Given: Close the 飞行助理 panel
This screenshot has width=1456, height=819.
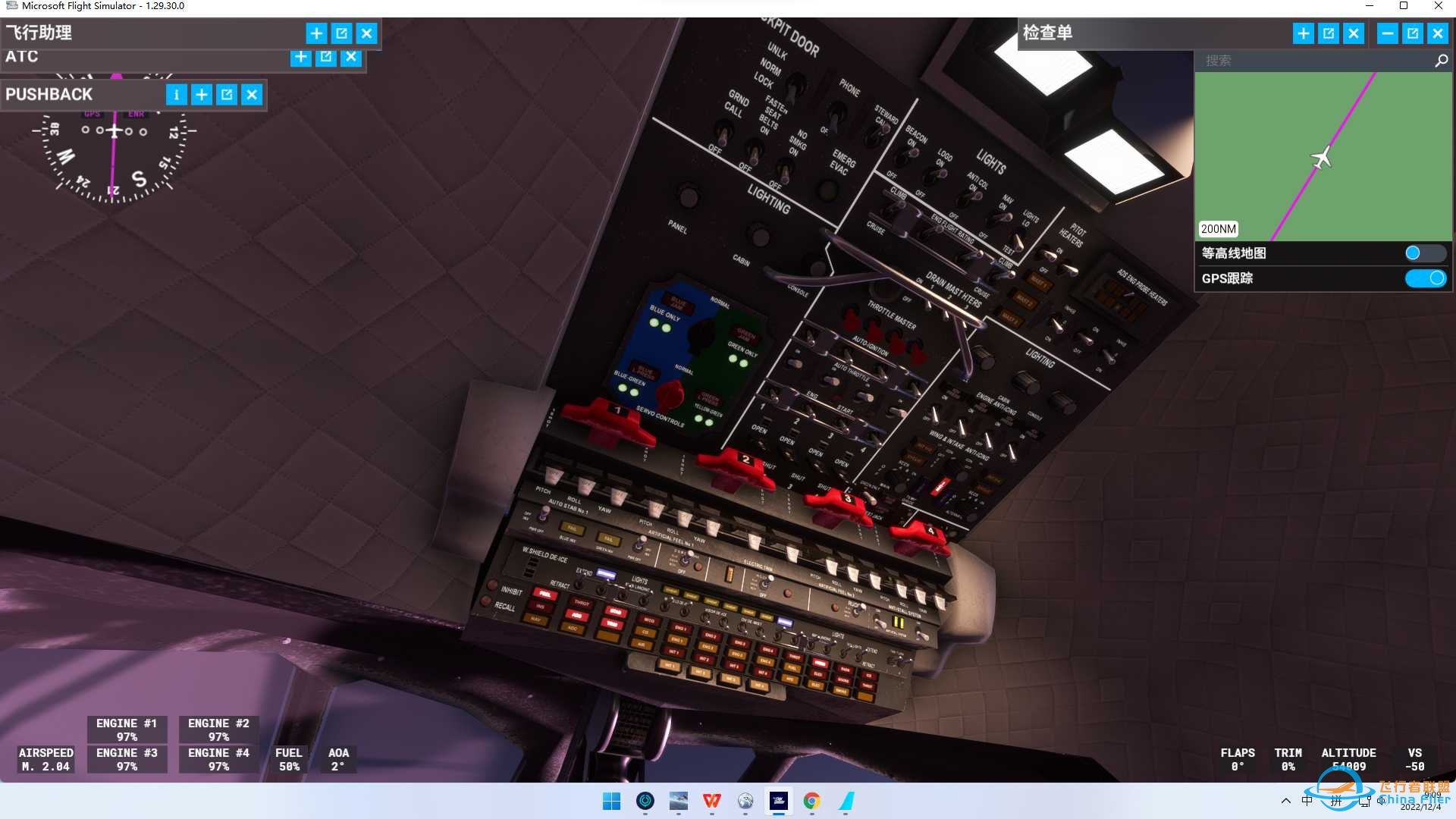Looking at the screenshot, I should [x=366, y=33].
